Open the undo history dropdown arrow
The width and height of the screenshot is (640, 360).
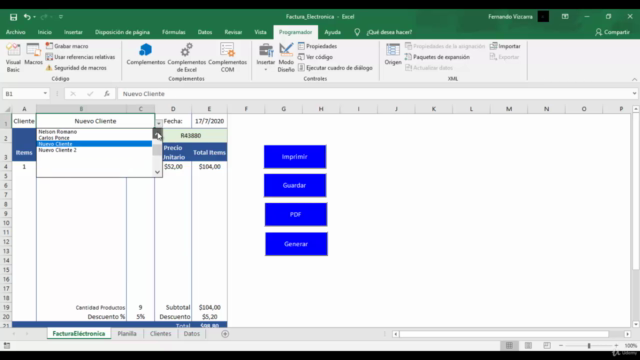point(34,17)
